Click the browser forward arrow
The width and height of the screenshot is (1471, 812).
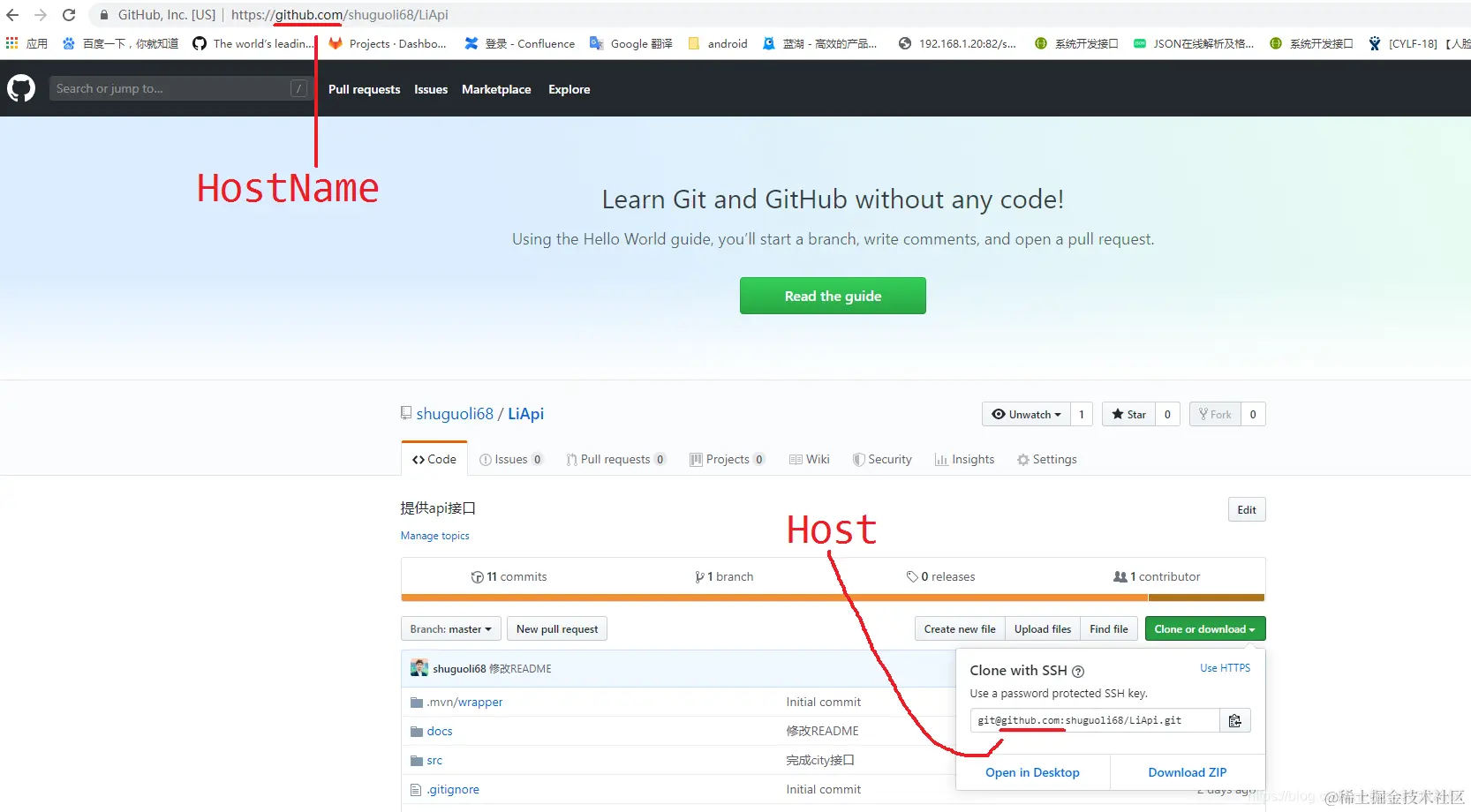[x=41, y=15]
